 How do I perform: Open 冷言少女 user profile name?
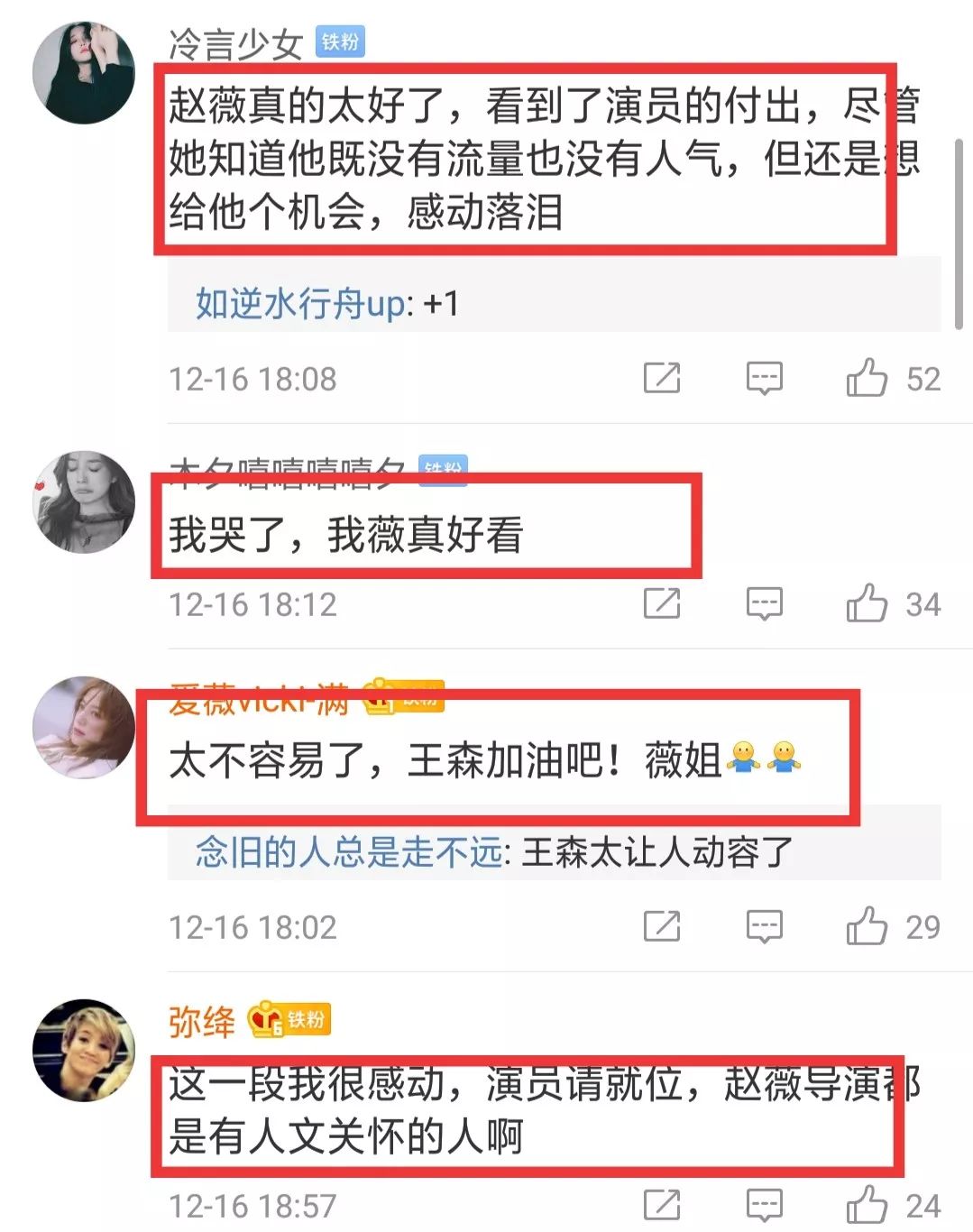tap(235, 43)
